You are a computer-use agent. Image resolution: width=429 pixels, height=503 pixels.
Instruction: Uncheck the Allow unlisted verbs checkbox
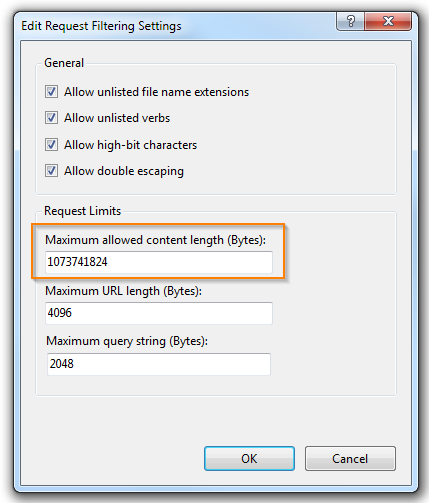[x=51, y=118]
